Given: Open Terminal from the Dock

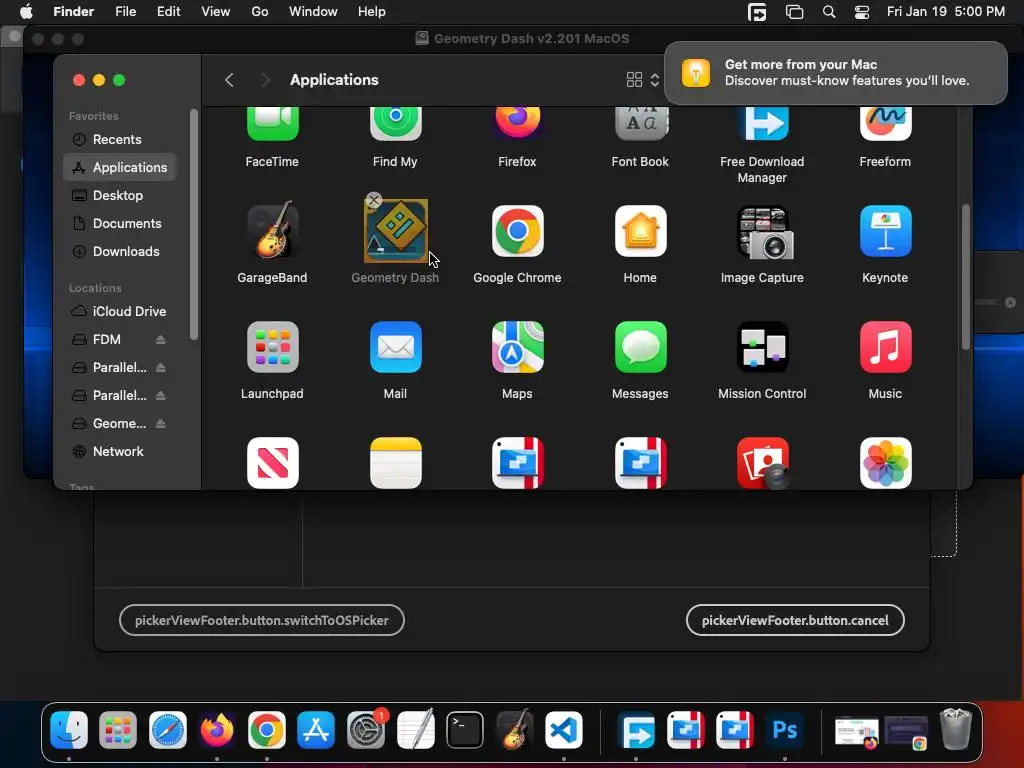Looking at the screenshot, I should click(x=465, y=730).
